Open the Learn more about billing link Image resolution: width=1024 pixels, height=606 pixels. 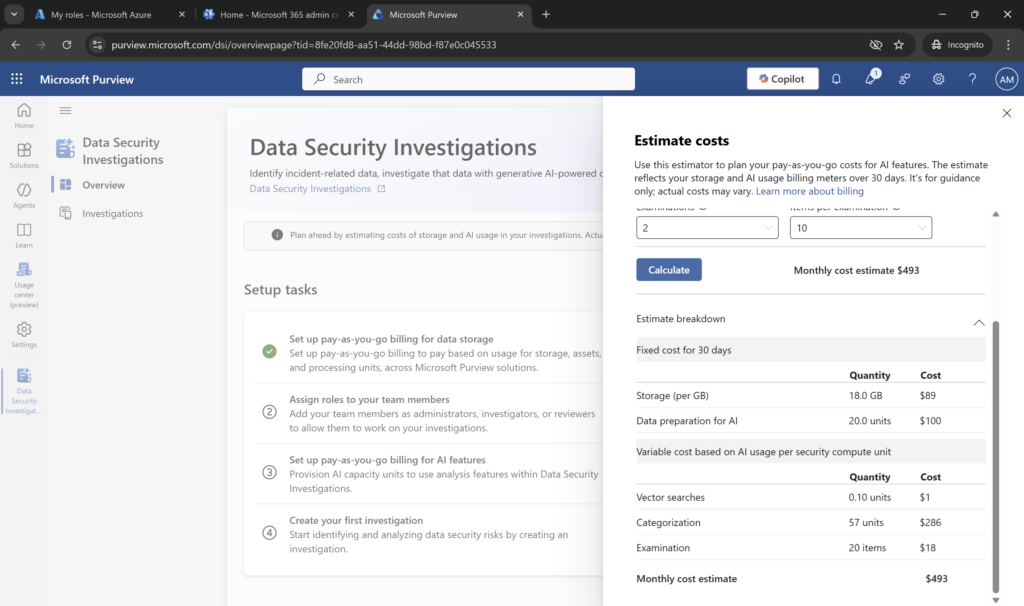tap(809, 191)
